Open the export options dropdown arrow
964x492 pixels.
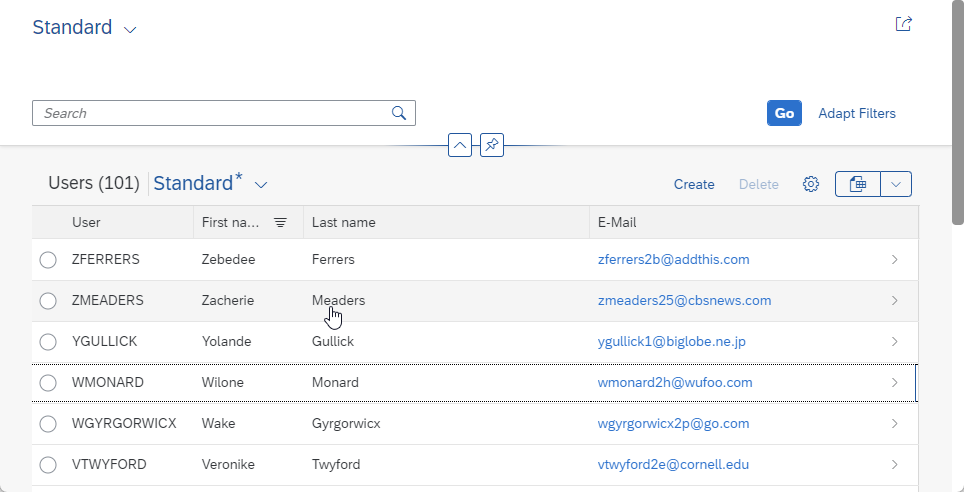[x=896, y=184]
